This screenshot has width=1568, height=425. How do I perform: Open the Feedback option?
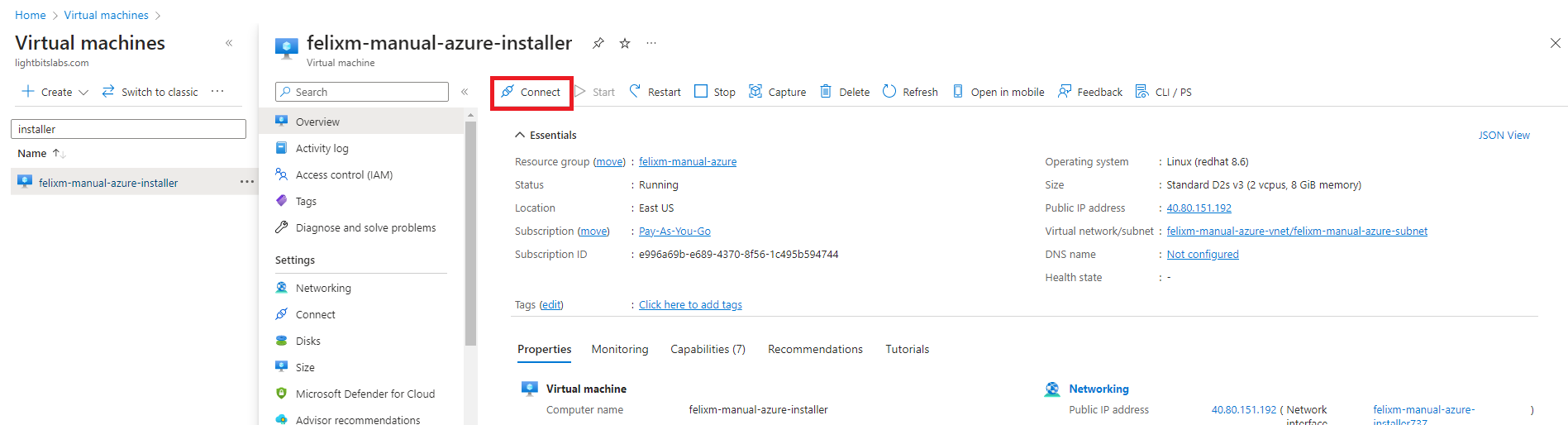point(1090,92)
